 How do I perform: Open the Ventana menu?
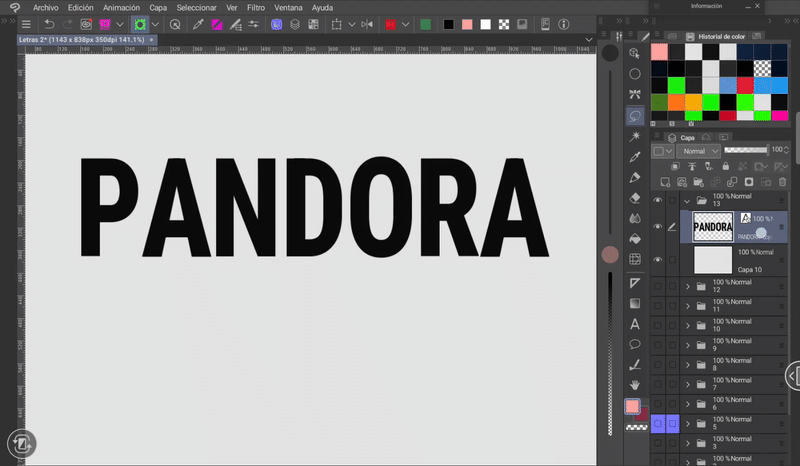(288, 8)
